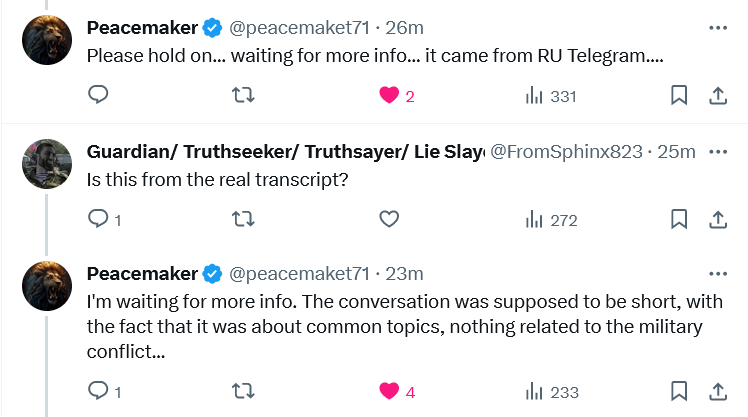Like the Guardian Truthseeker tweet
This screenshot has height=417, width=748.
pyautogui.click(x=389, y=220)
